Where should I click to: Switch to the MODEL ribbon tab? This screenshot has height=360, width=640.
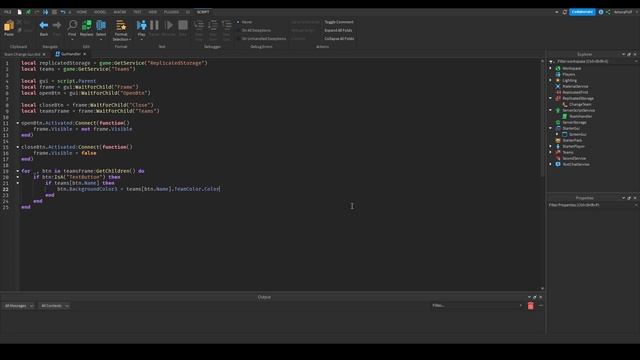coord(100,12)
